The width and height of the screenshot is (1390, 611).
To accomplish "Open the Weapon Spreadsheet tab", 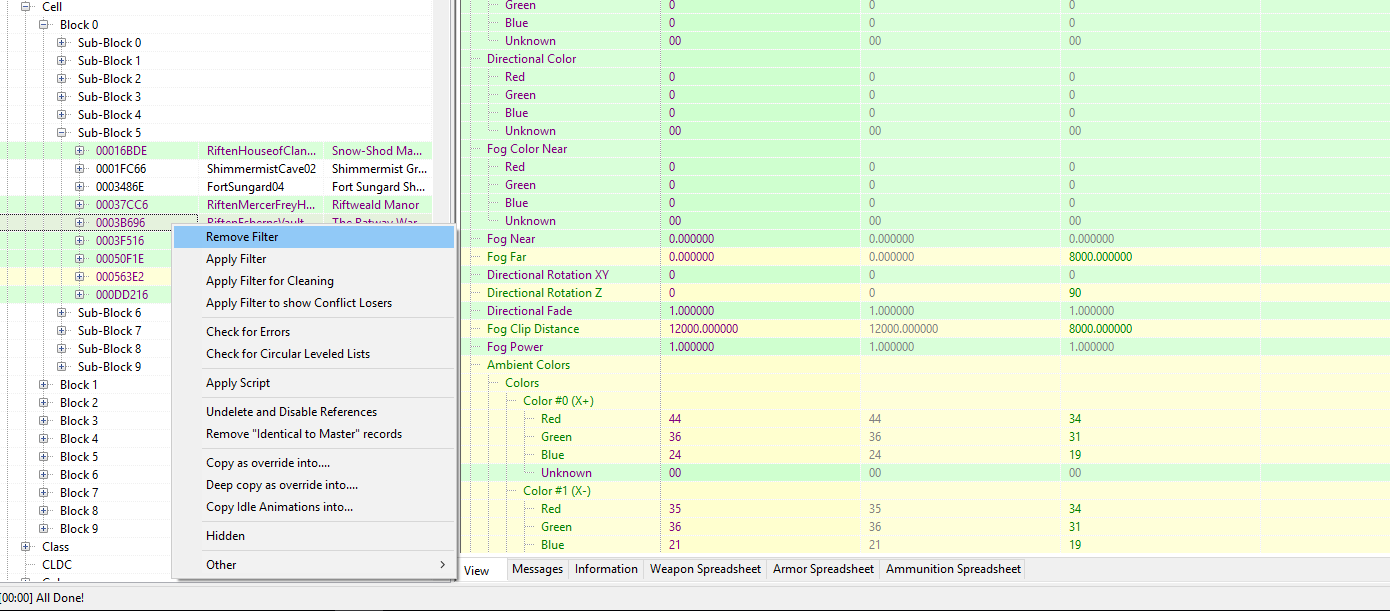I will (x=705, y=569).
